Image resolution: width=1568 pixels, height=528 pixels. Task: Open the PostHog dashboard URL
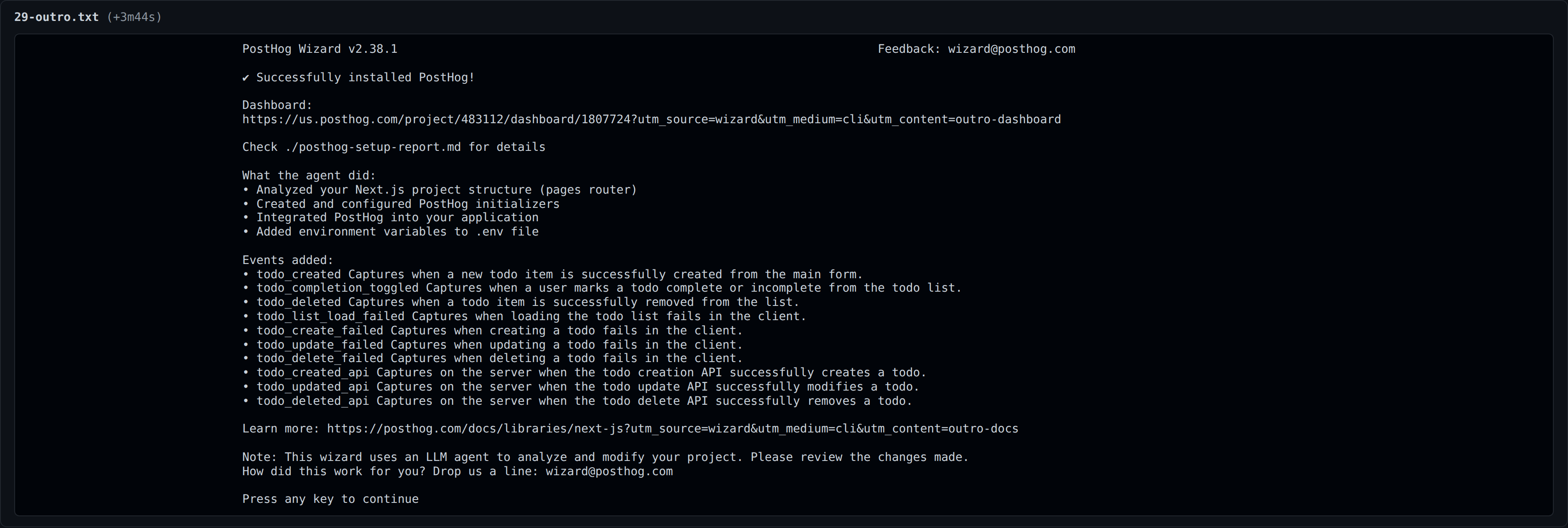tap(651, 119)
